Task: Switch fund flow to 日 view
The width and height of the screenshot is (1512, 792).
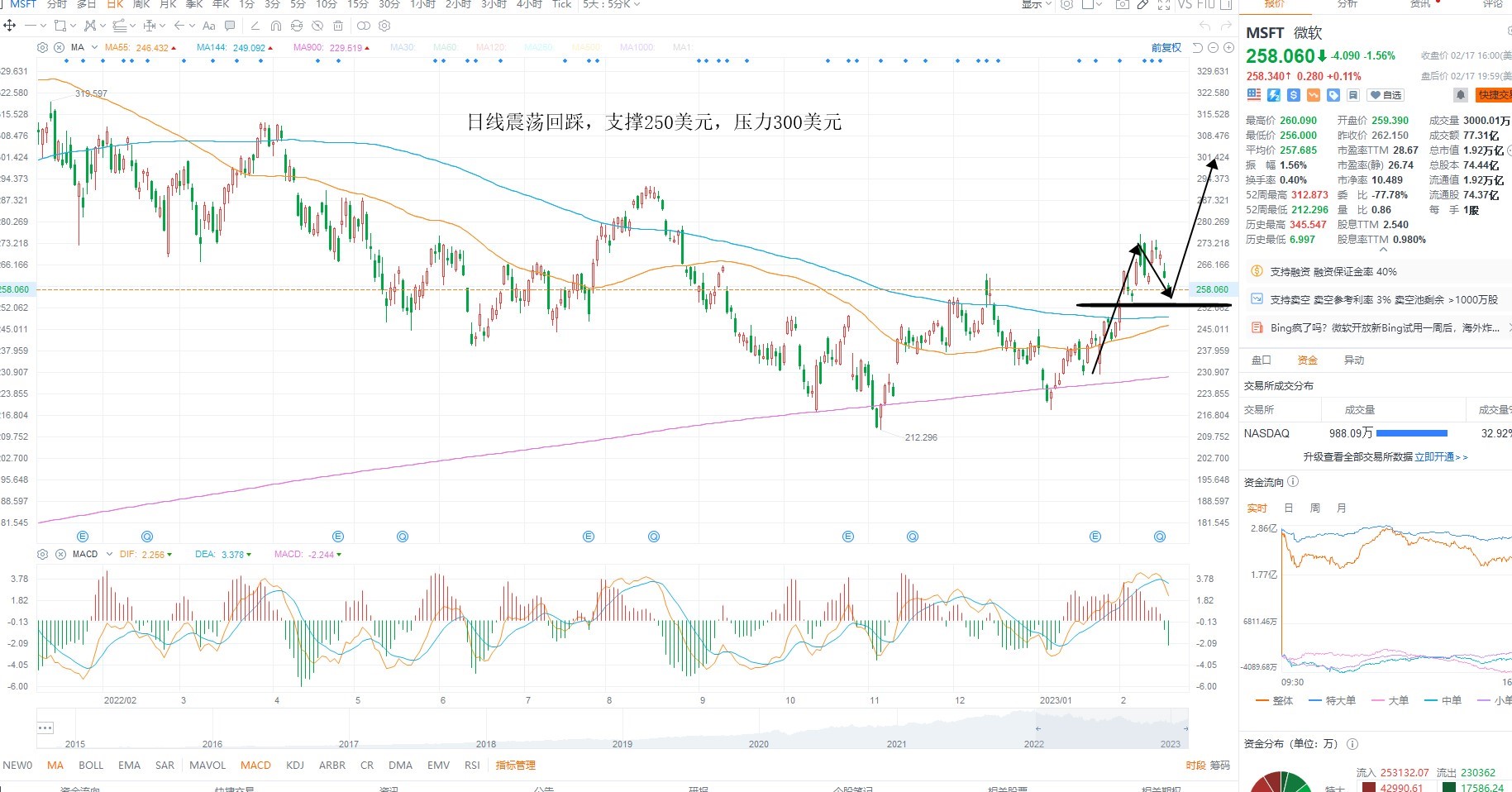Action: tap(1288, 508)
